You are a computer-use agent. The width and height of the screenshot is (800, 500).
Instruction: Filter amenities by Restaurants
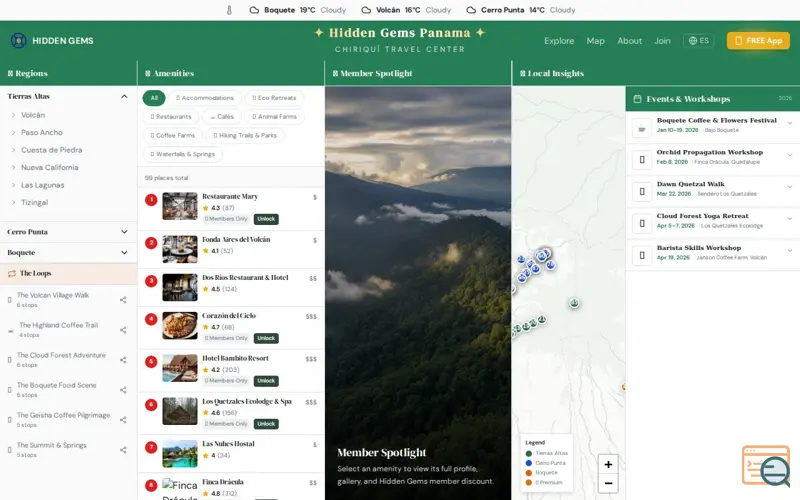(171, 117)
